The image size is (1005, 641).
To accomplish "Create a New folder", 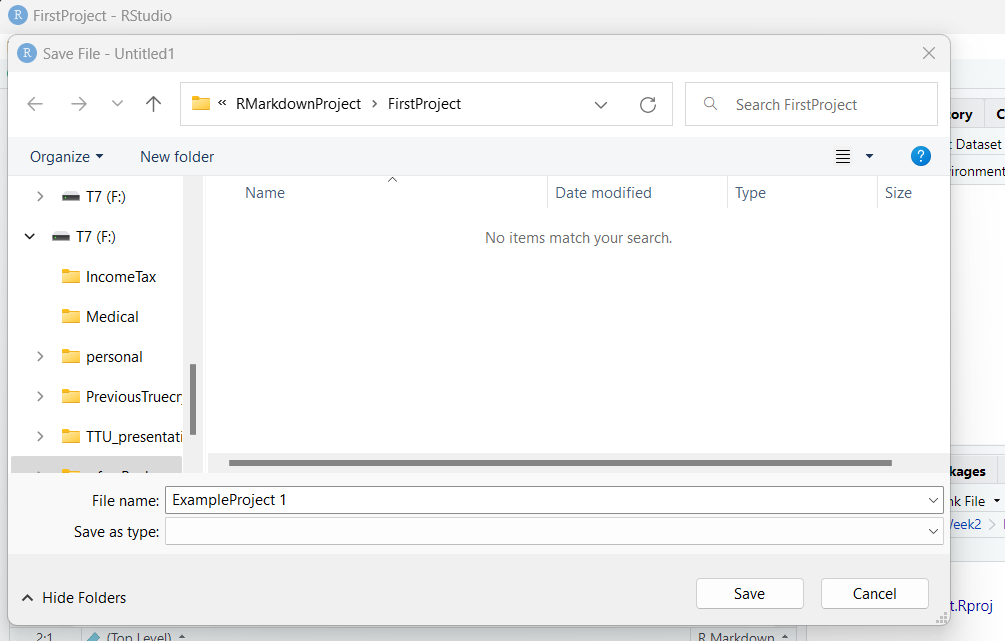I will point(177,157).
